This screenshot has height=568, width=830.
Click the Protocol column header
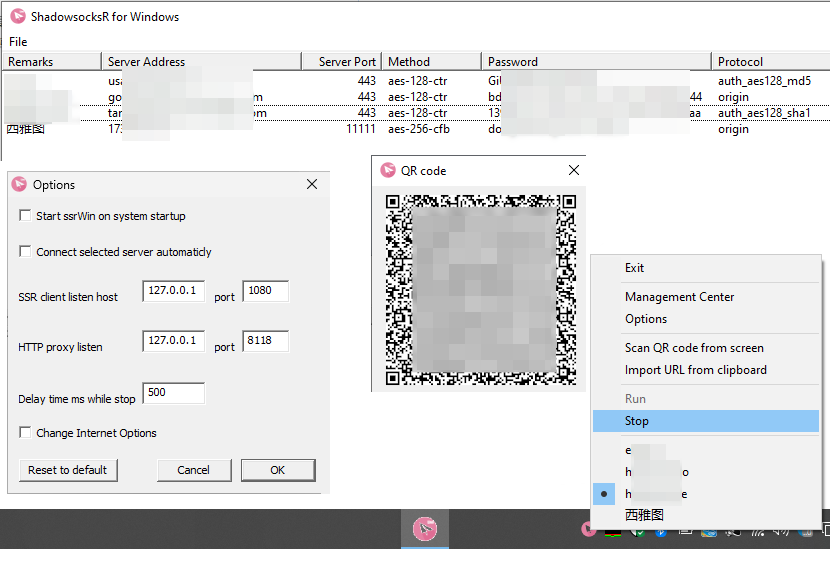click(x=771, y=61)
